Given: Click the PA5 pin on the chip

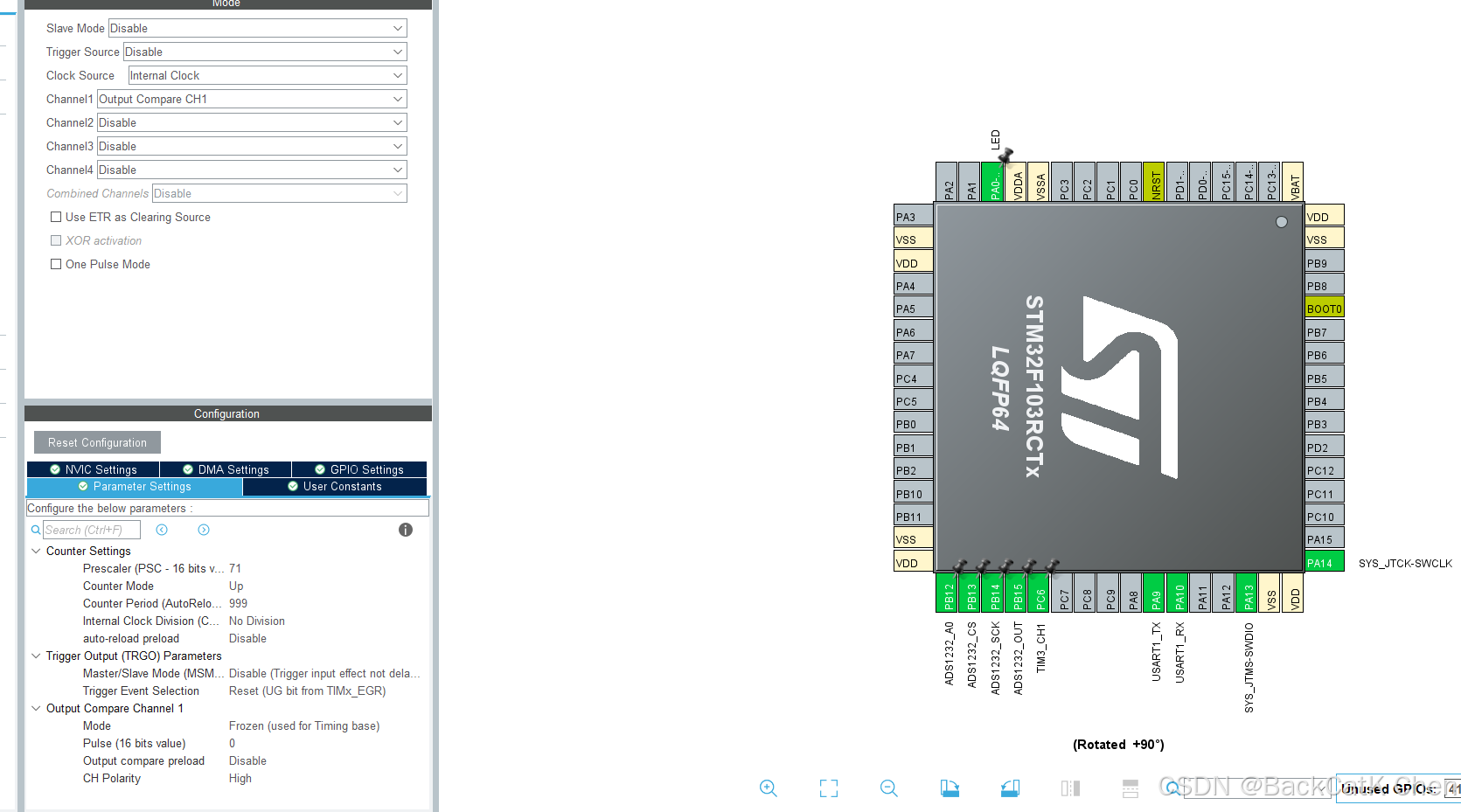Looking at the screenshot, I should click(x=914, y=308).
